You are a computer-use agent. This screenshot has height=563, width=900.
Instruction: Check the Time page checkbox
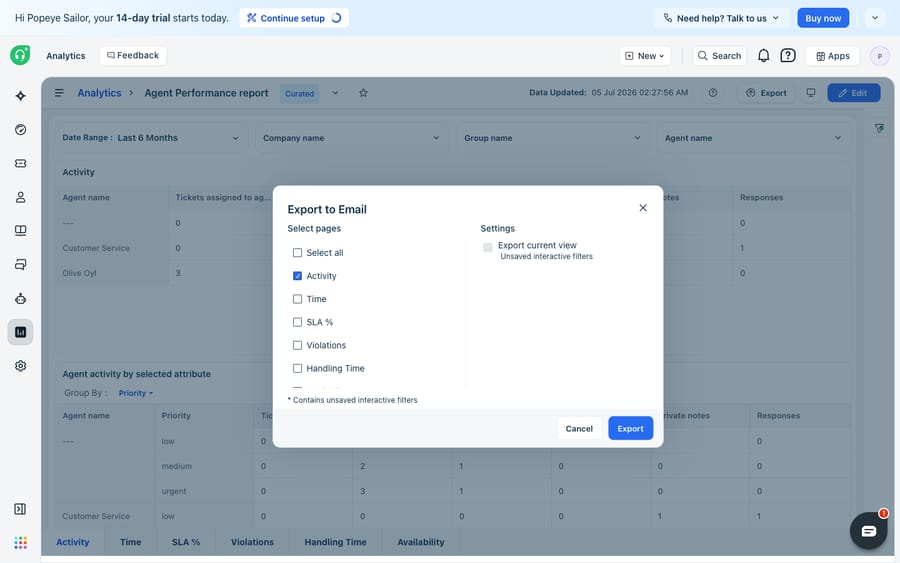click(x=297, y=299)
